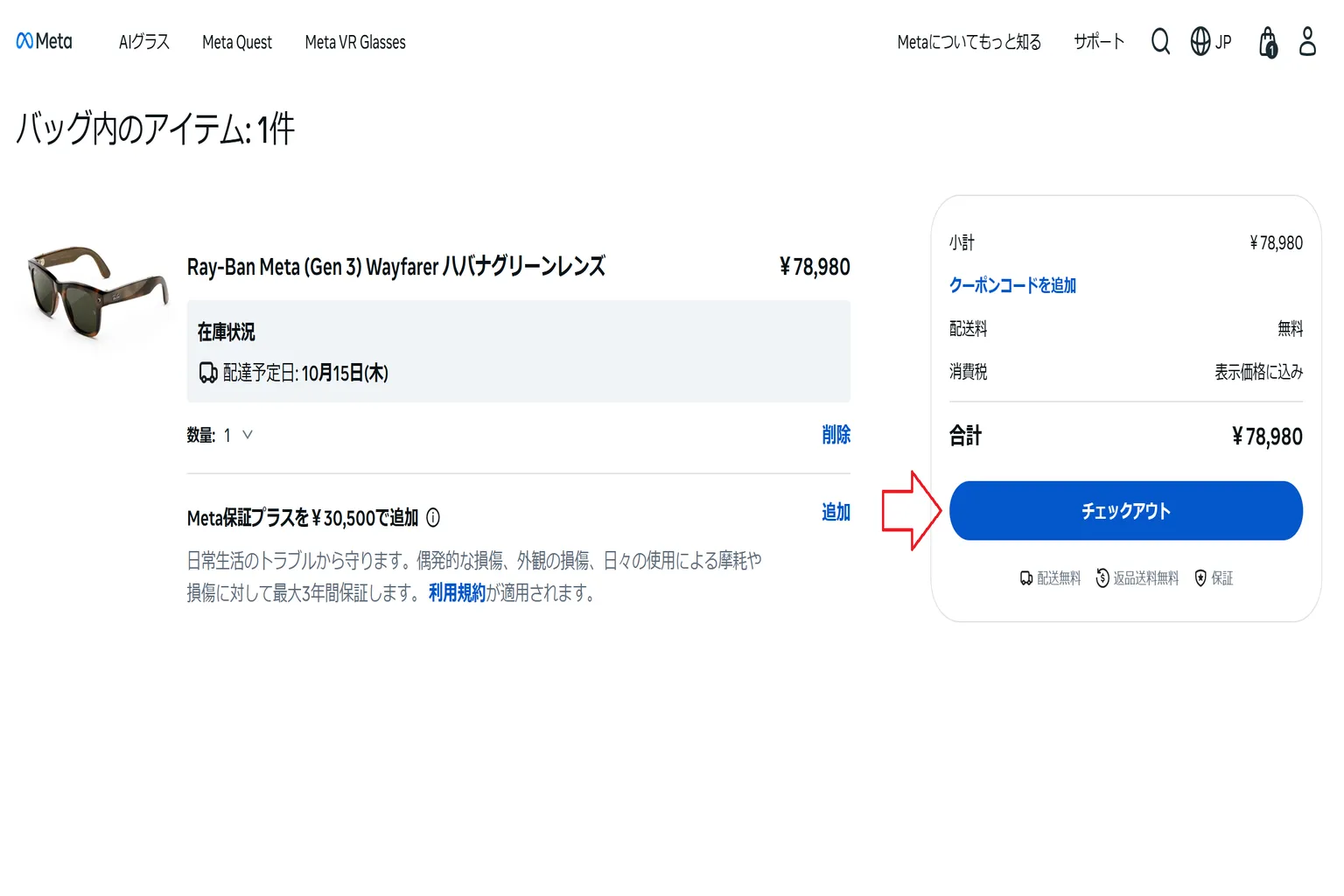Click the 保証 shield icon
This screenshot has height=896, width=1344.
pyautogui.click(x=1200, y=578)
